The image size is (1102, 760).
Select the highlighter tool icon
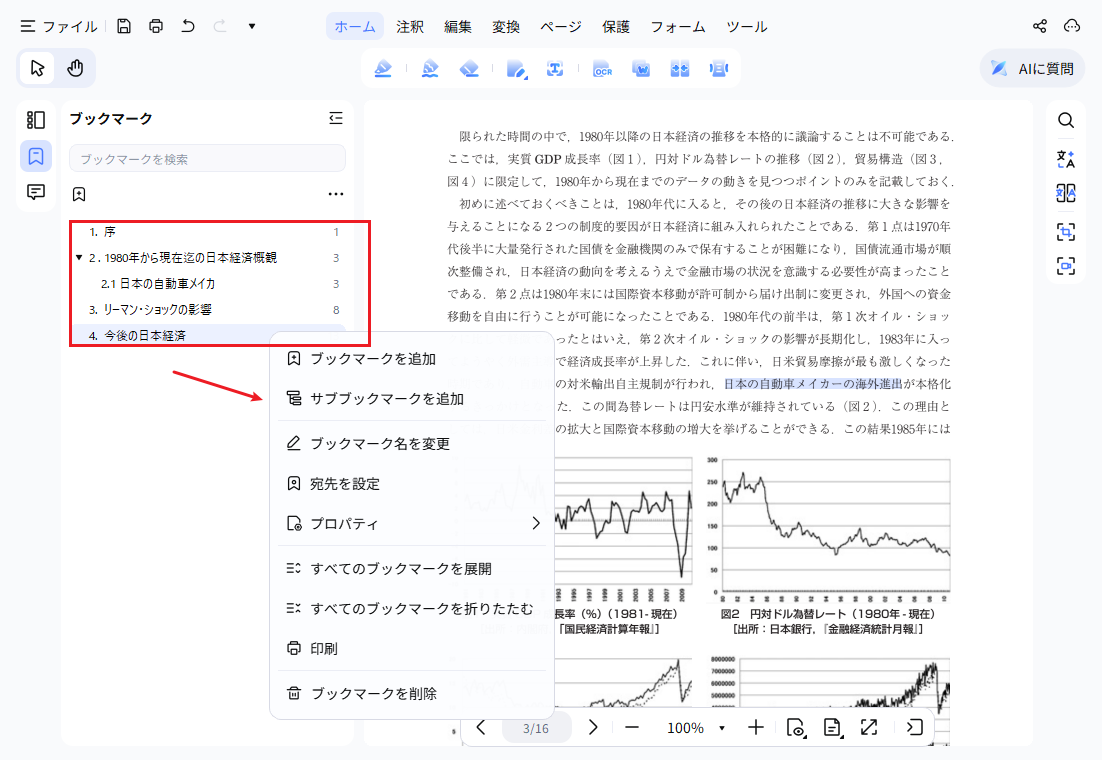[383, 69]
